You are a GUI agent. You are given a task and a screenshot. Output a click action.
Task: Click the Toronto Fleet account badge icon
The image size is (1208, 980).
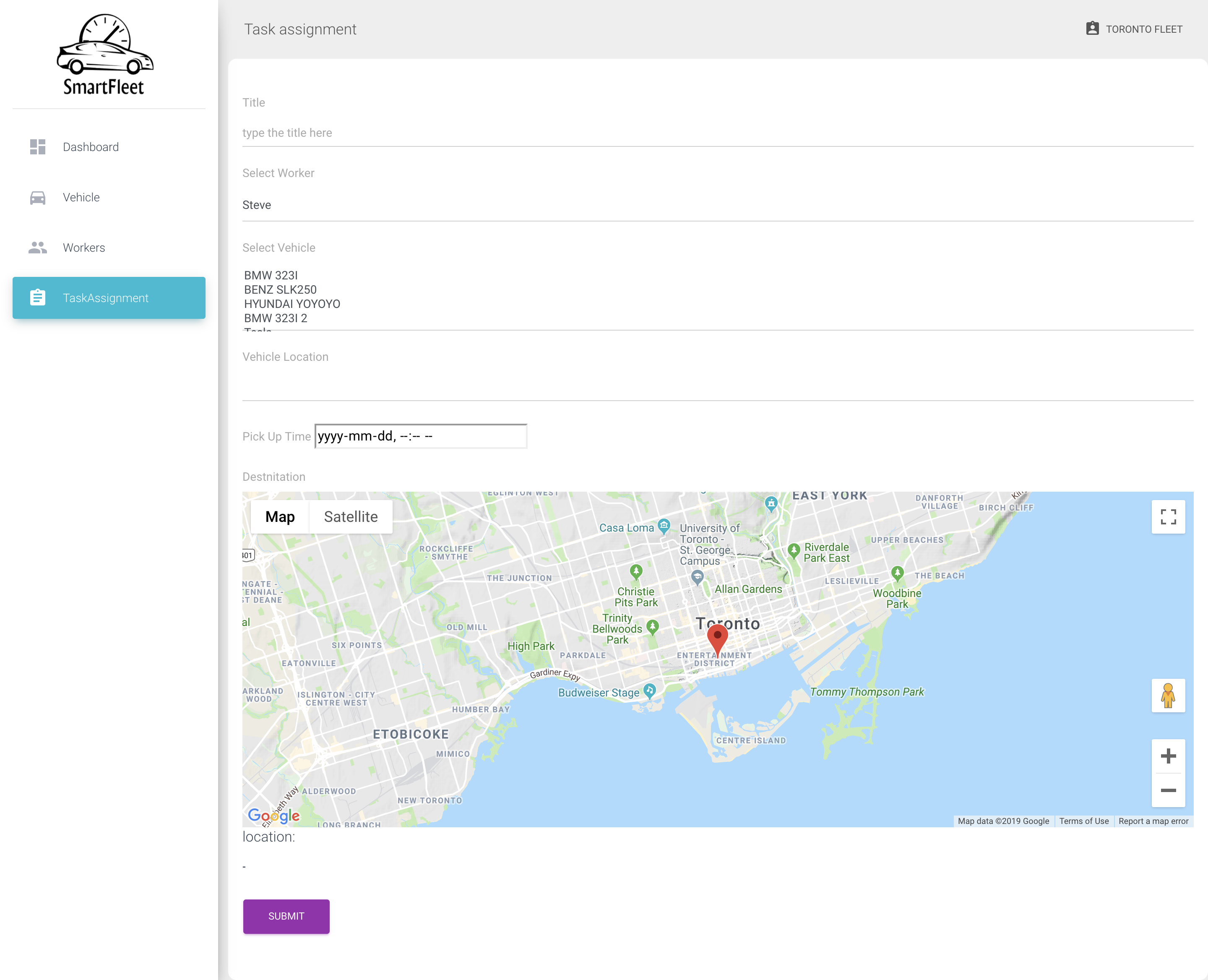point(1092,29)
